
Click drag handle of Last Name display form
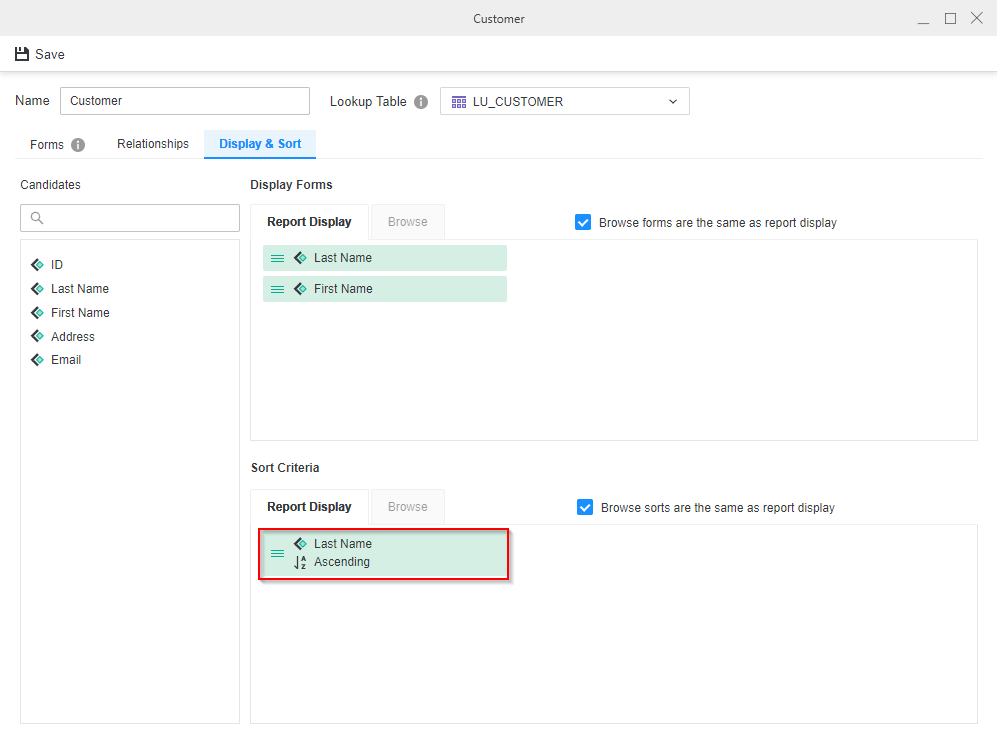[278, 258]
